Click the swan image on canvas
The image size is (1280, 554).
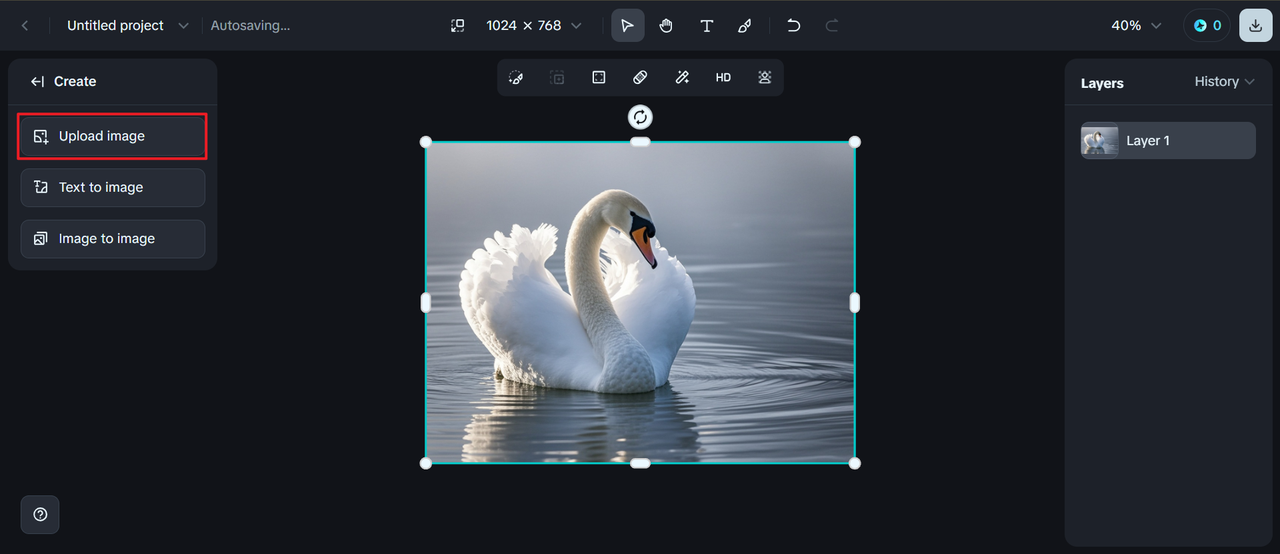pos(640,302)
